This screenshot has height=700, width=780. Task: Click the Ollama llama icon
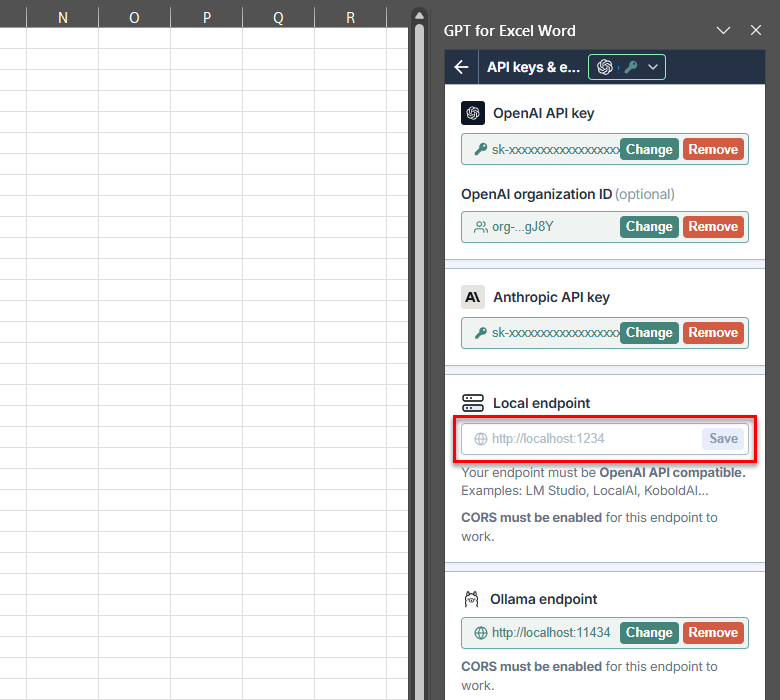click(472, 599)
